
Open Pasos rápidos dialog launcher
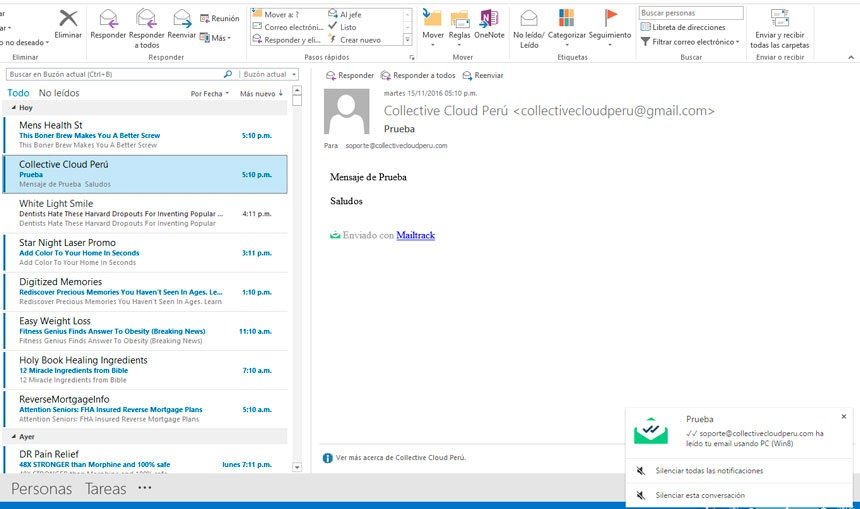click(x=412, y=57)
